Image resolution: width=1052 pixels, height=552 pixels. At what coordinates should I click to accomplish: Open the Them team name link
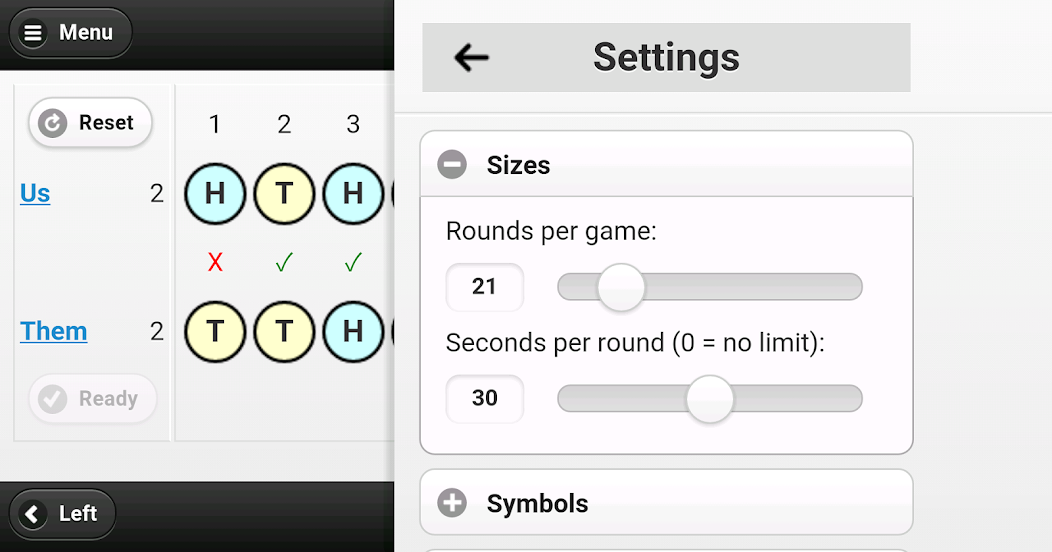click(x=54, y=331)
